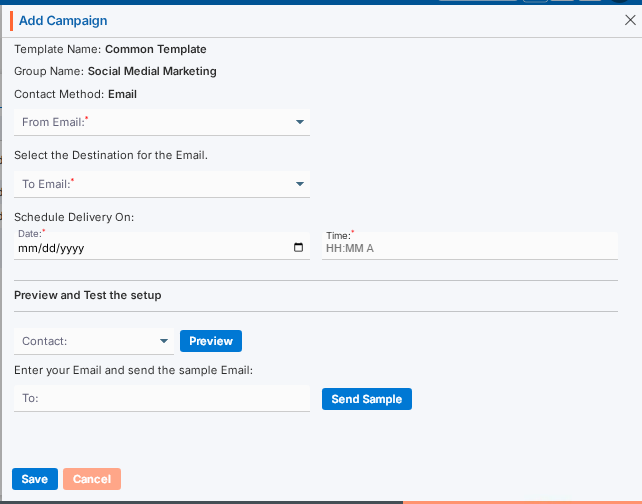The height and width of the screenshot is (504, 642).
Task: Focus the Time HH:MM A field
Action: (x=470, y=248)
